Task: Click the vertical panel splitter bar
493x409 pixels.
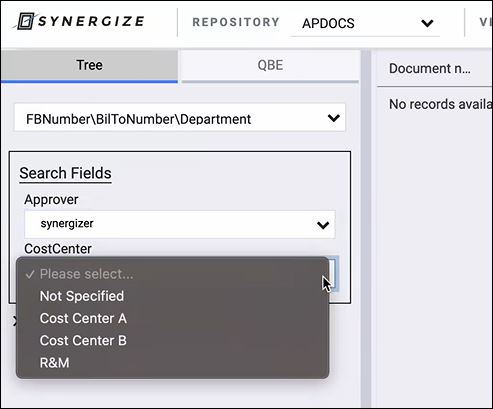Action: [366, 229]
